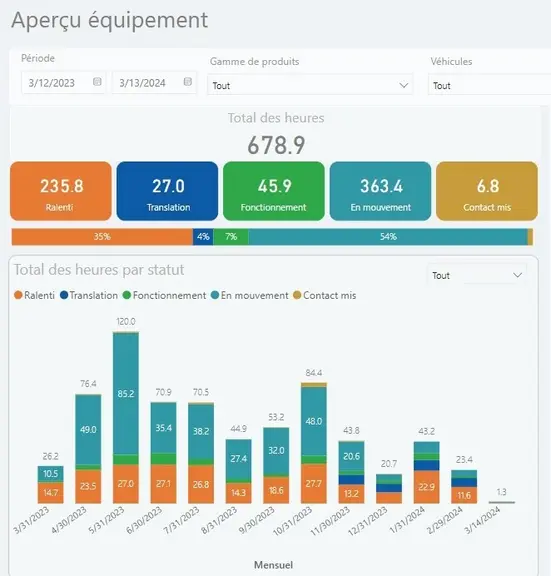Click the 32.0 teal segment in 9/30/2023 bar

(276, 451)
